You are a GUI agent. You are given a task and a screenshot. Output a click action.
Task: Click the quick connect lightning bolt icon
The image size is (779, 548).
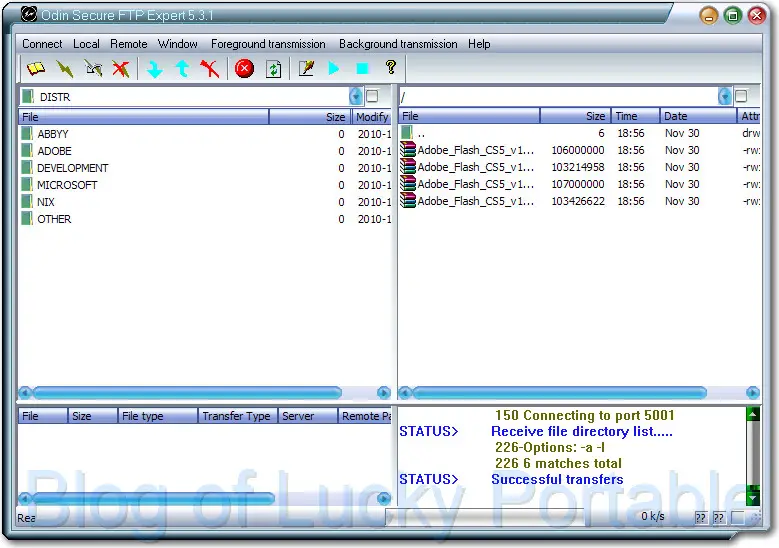tap(65, 69)
